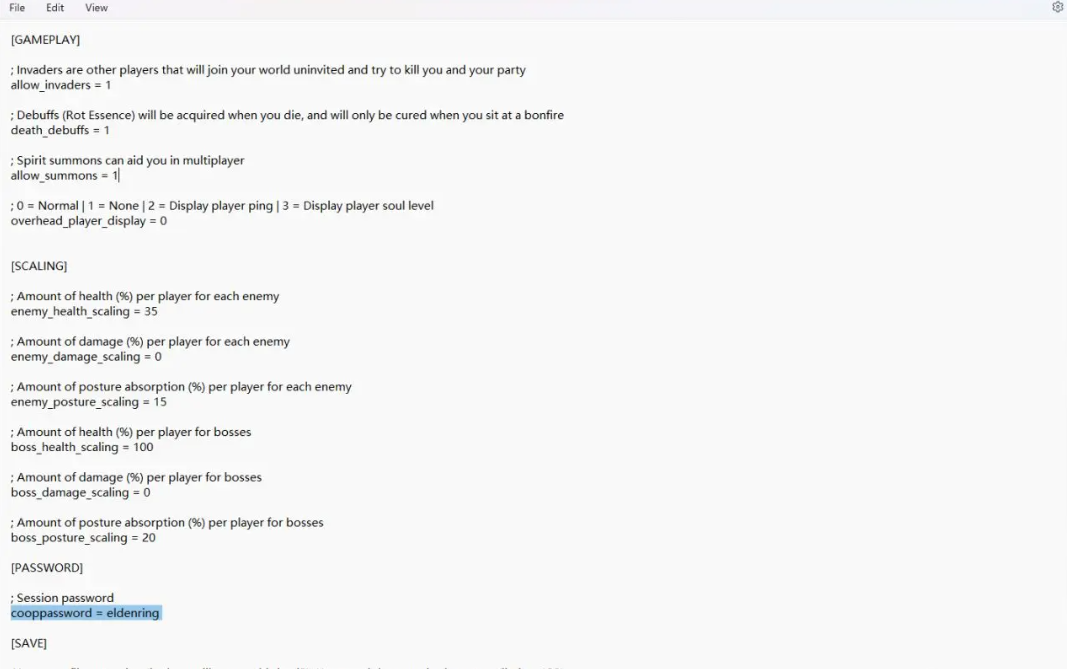Click the [SAVE] section header
Viewport: 1067px width, 669px height.
point(29,643)
